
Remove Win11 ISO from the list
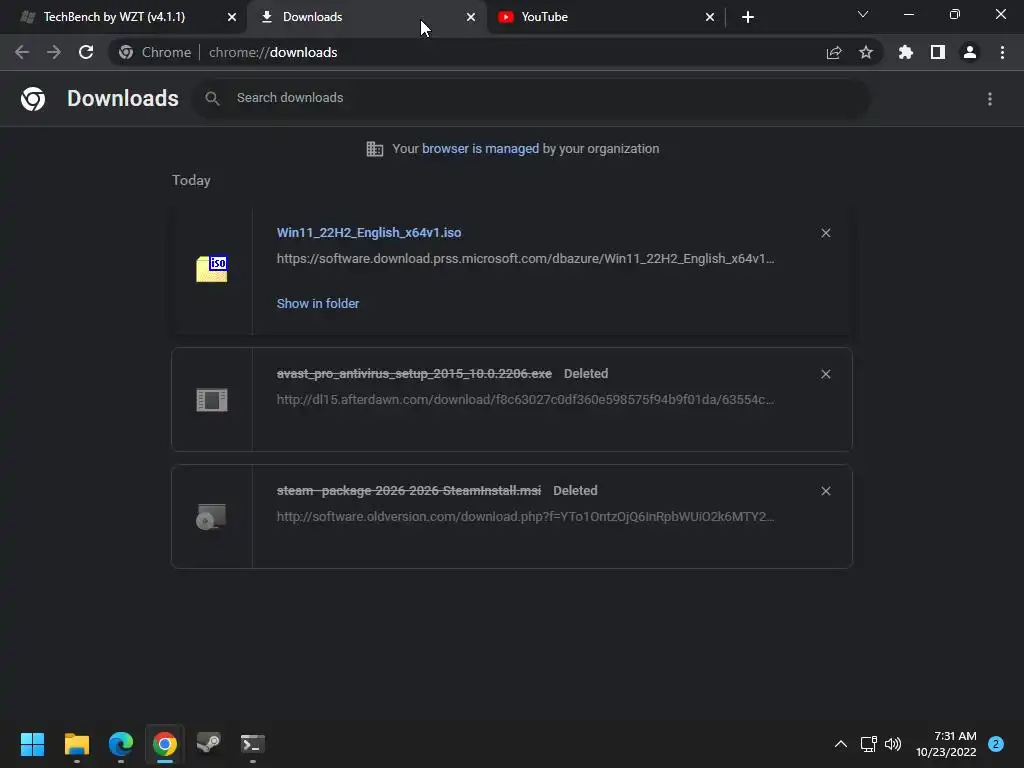826,233
